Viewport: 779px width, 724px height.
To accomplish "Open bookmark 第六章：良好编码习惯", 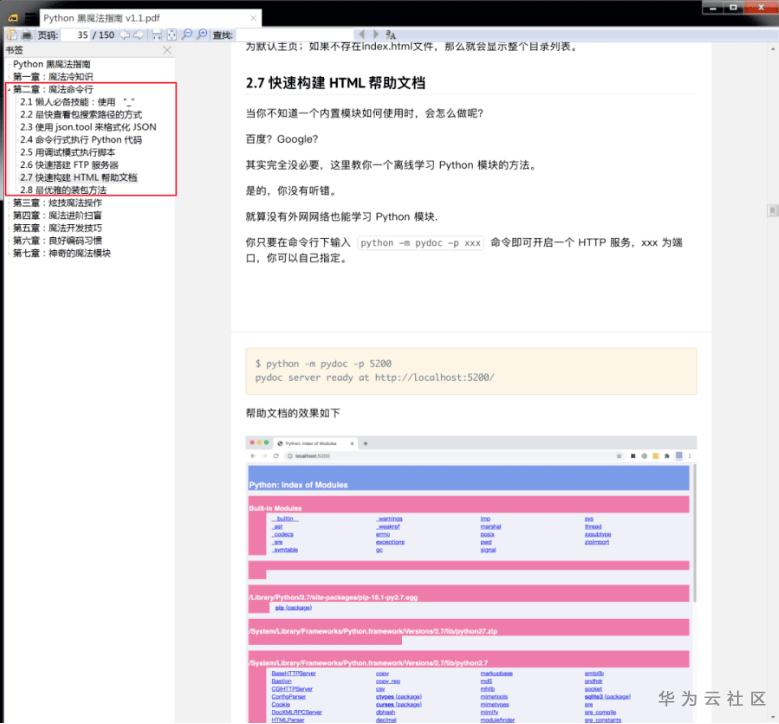I will pos(58,241).
